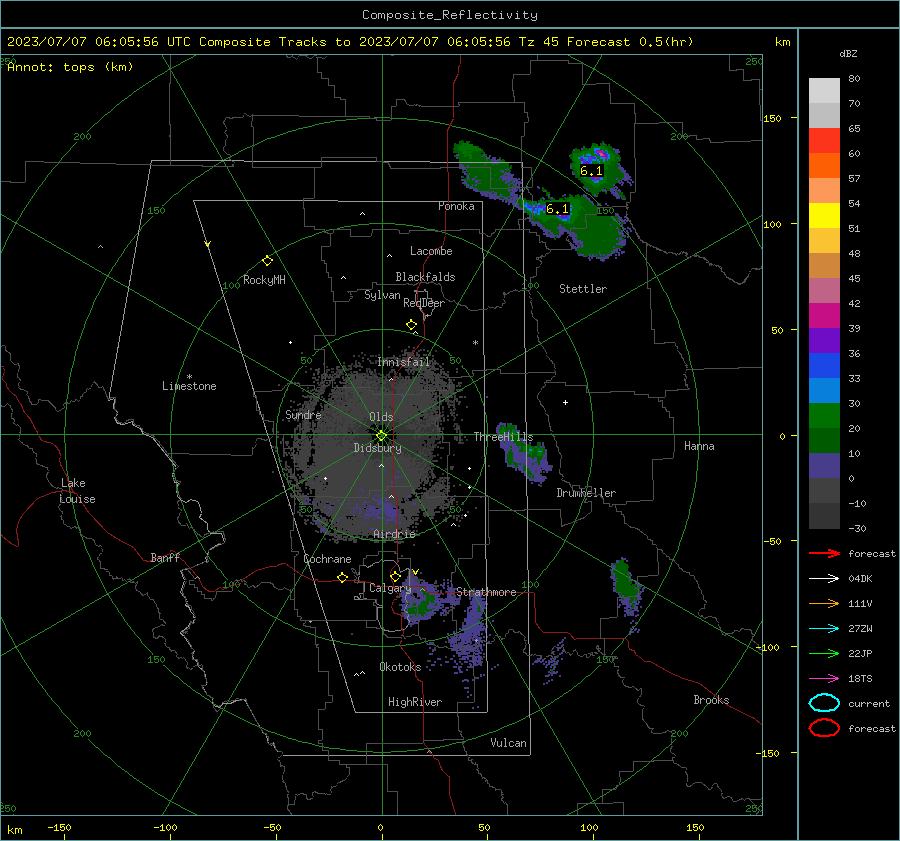Select the orange 111V arrow icon
This screenshot has width=900, height=841.
coord(824,603)
